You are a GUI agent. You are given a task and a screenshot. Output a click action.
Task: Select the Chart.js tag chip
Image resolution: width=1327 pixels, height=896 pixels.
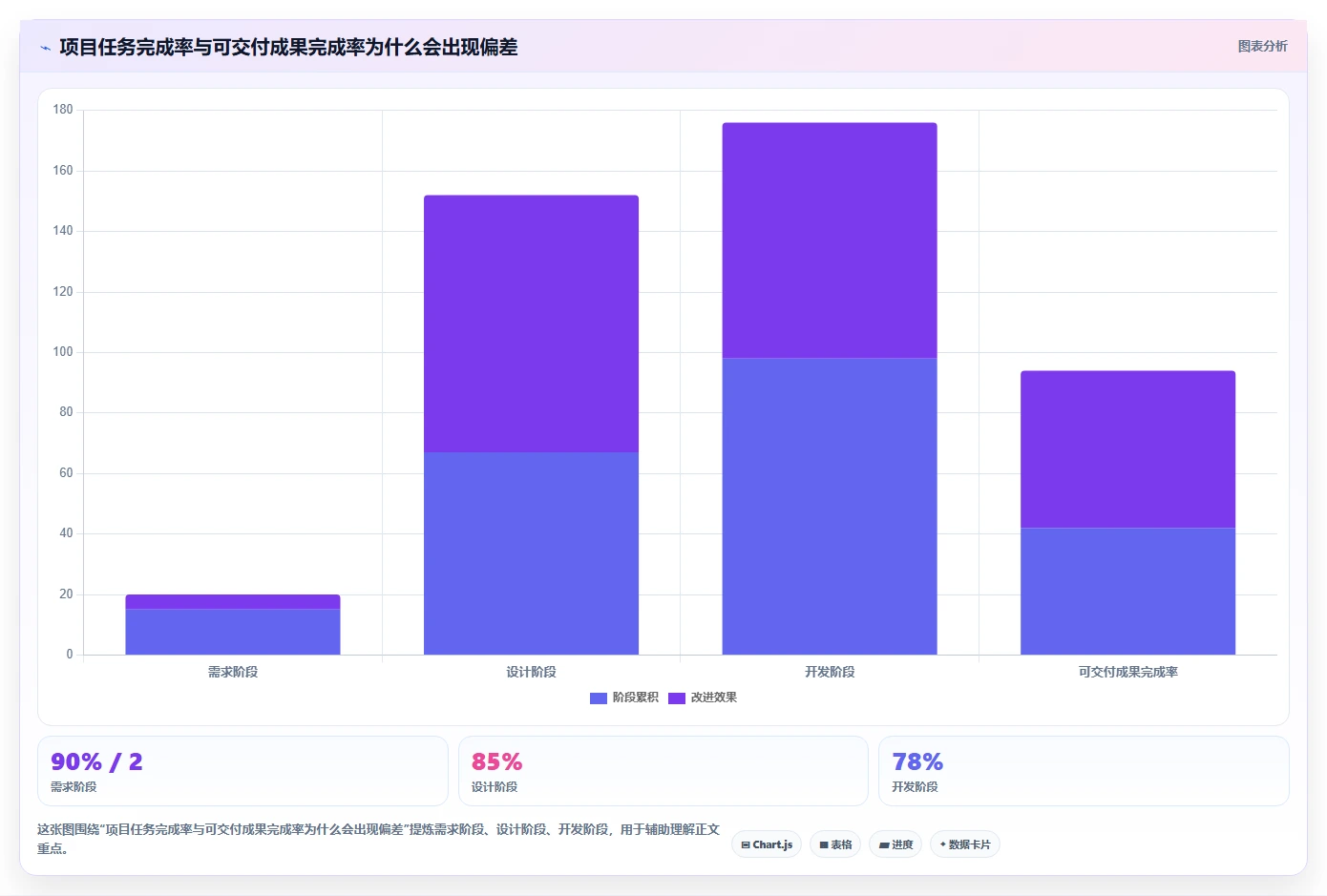pos(767,844)
